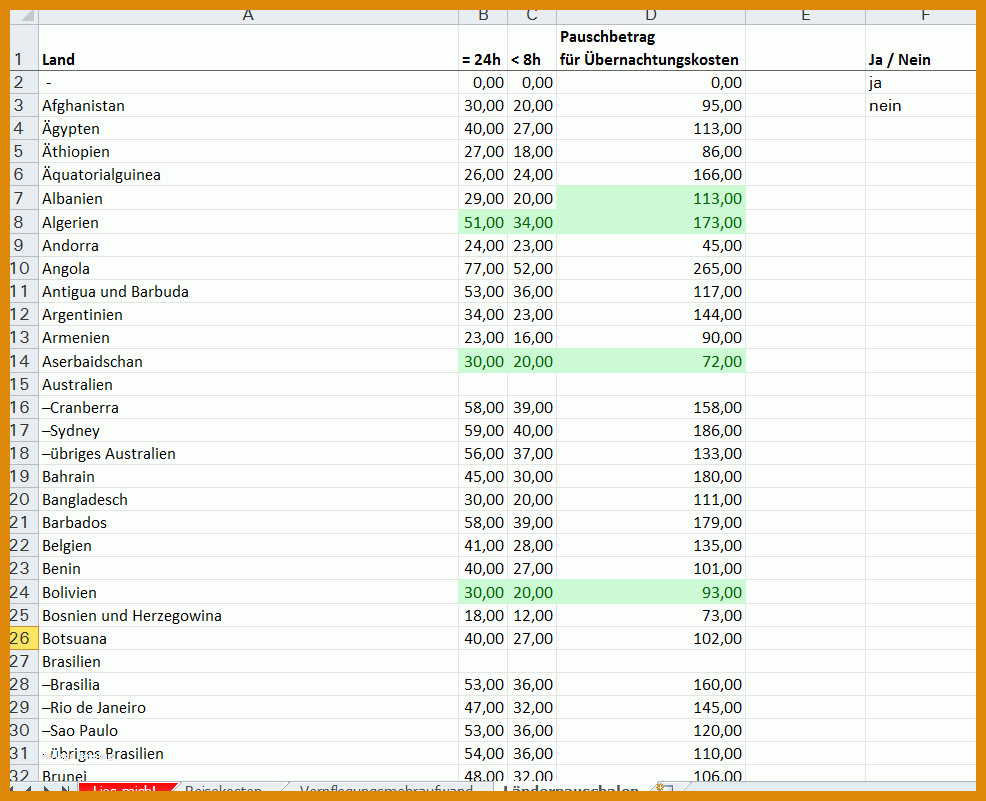Open the Reisekosten sheet tab
Screen dimensions: 986x801
pyautogui.click(x=224, y=788)
